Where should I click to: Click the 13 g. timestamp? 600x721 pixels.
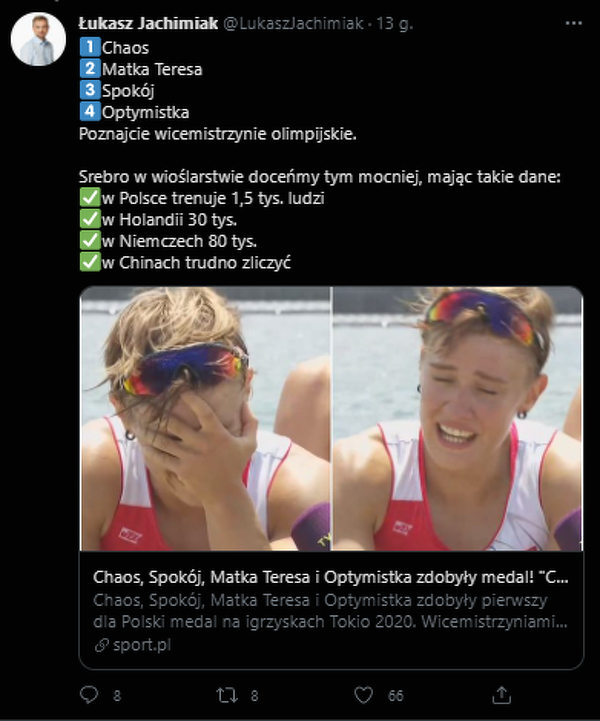[x=394, y=23]
